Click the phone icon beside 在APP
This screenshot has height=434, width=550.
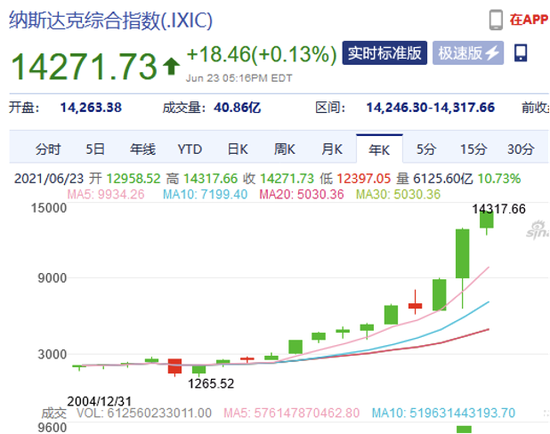496,20
